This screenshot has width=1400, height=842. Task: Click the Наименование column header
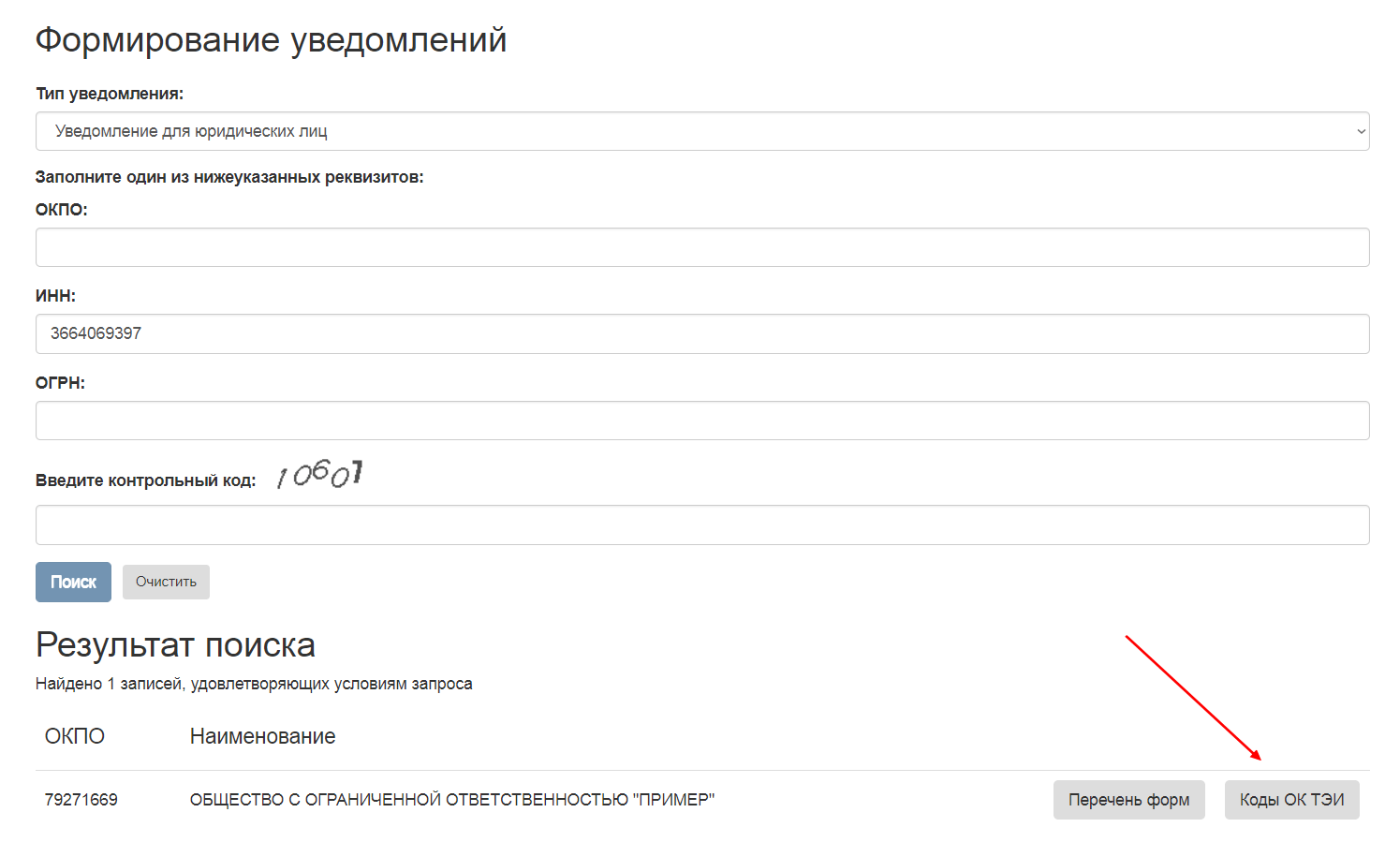tap(262, 736)
